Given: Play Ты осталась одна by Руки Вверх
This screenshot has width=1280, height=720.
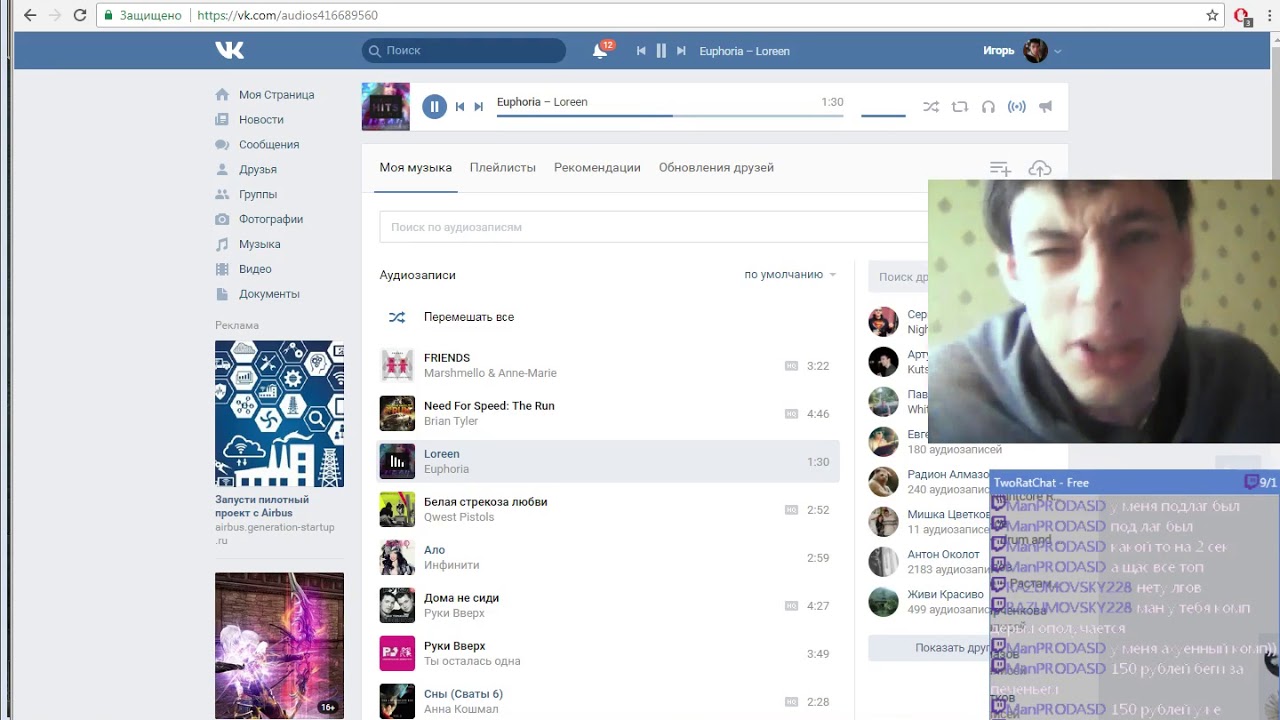Looking at the screenshot, I should tap(608, 654).
